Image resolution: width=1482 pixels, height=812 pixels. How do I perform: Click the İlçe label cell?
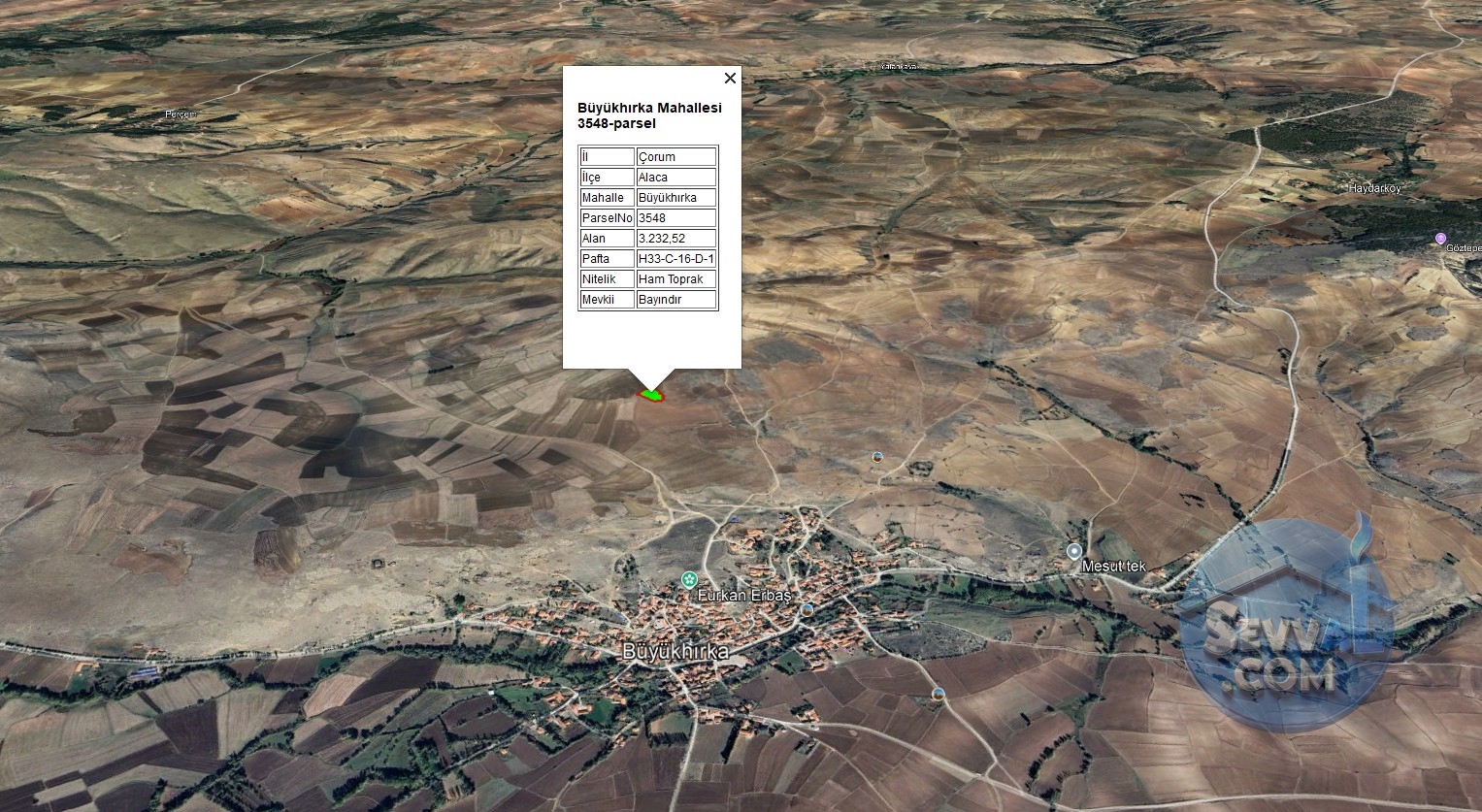(607, 177)
